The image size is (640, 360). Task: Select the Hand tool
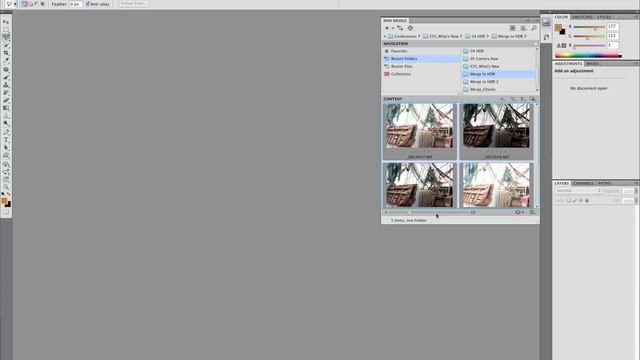click(x=6, y=180)
